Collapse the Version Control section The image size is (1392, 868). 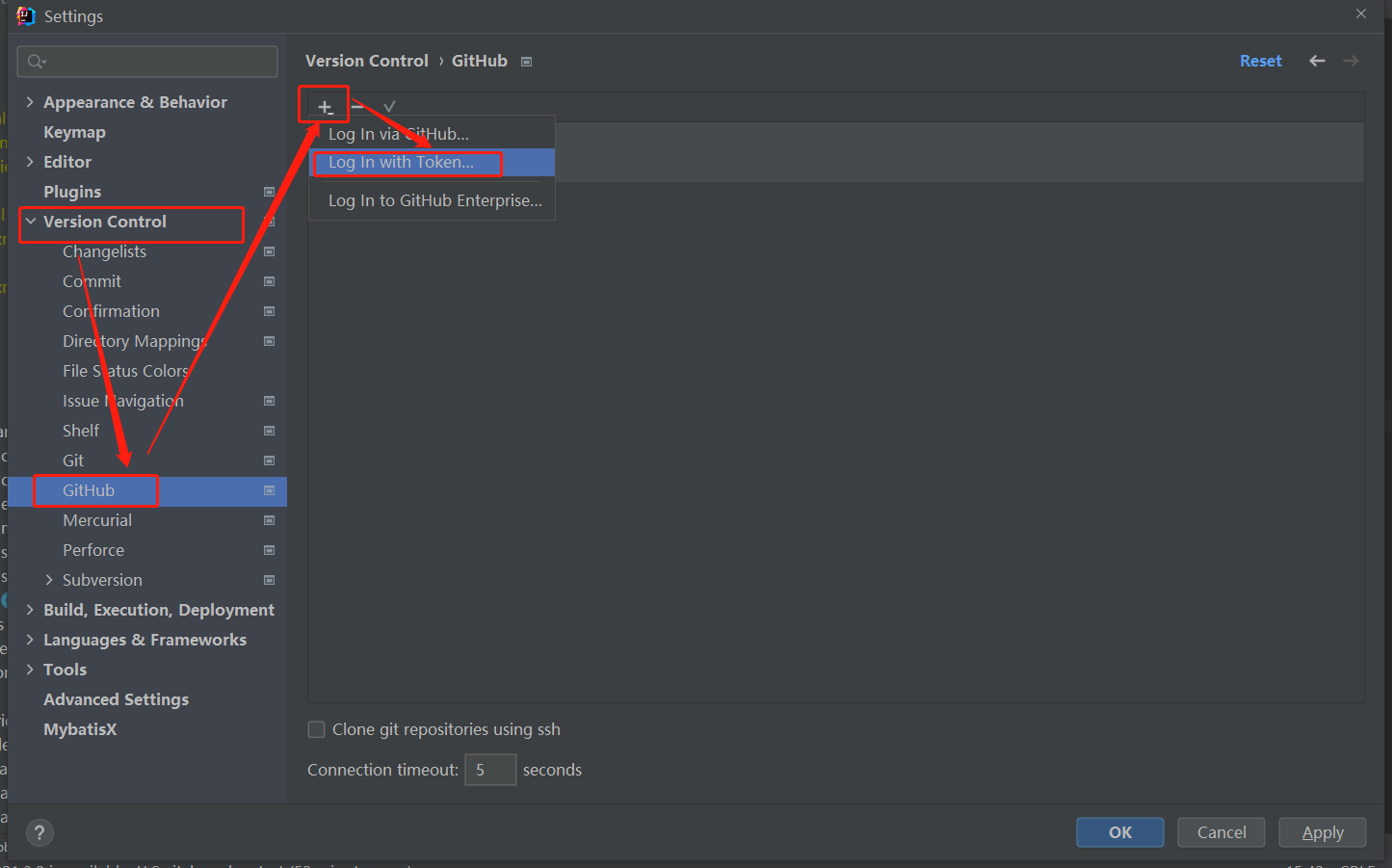tap(31, 222)
